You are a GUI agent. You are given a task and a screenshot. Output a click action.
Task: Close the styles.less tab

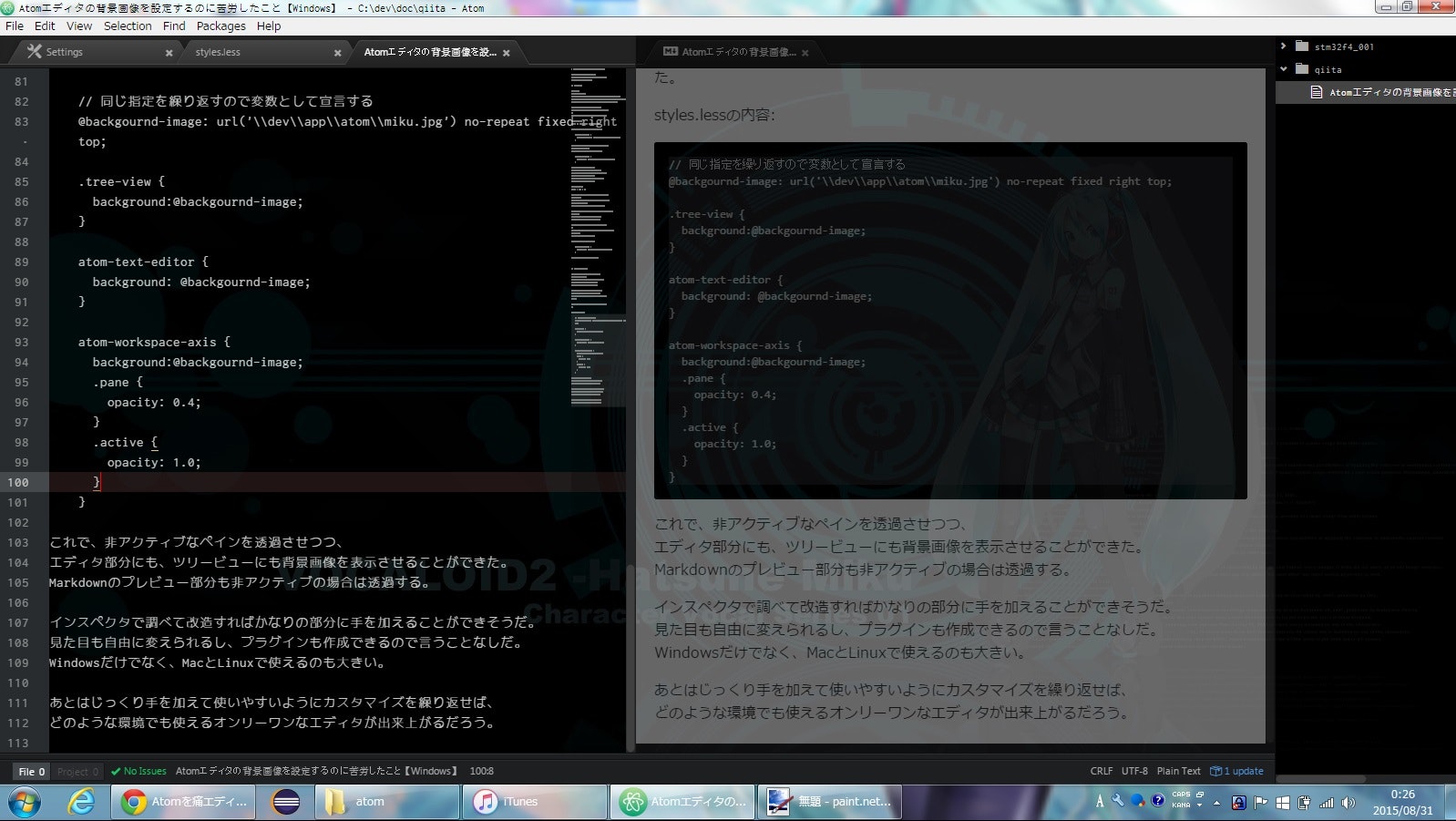(x=337, y=53)
